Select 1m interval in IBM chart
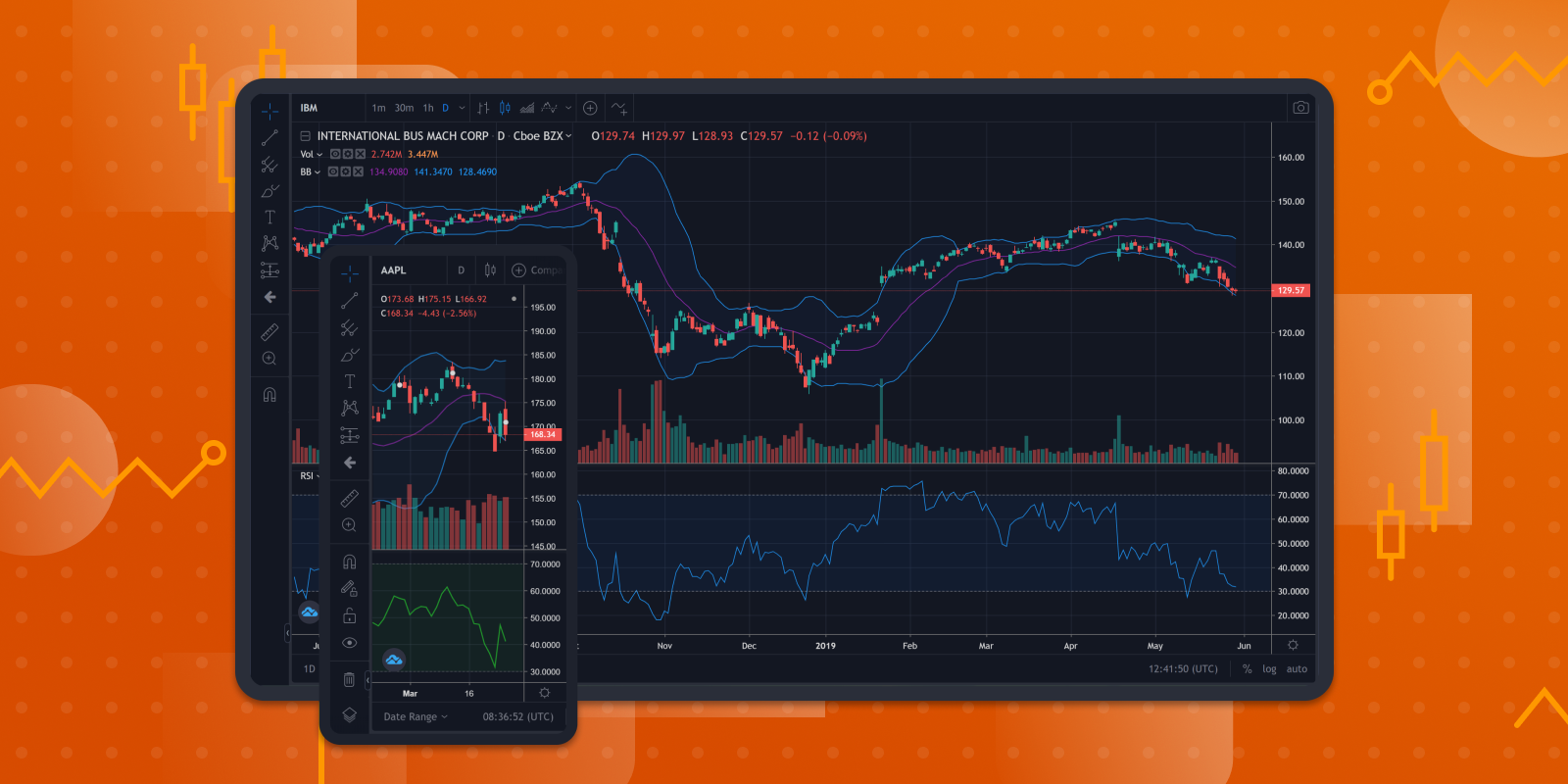 (x=378, y=108)
